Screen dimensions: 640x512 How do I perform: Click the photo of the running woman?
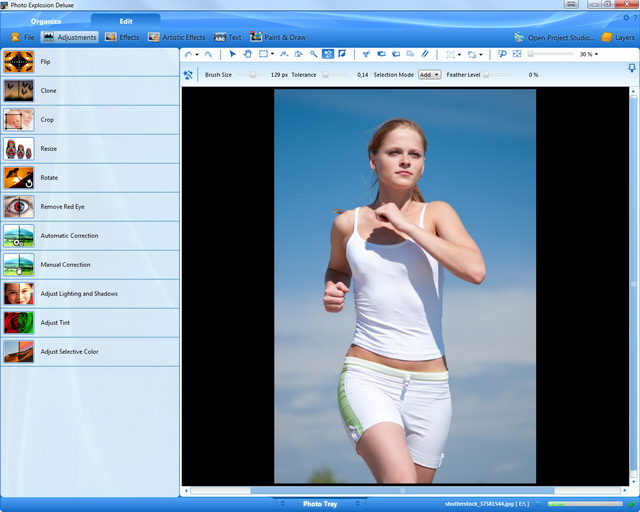(x=405, y=286)
